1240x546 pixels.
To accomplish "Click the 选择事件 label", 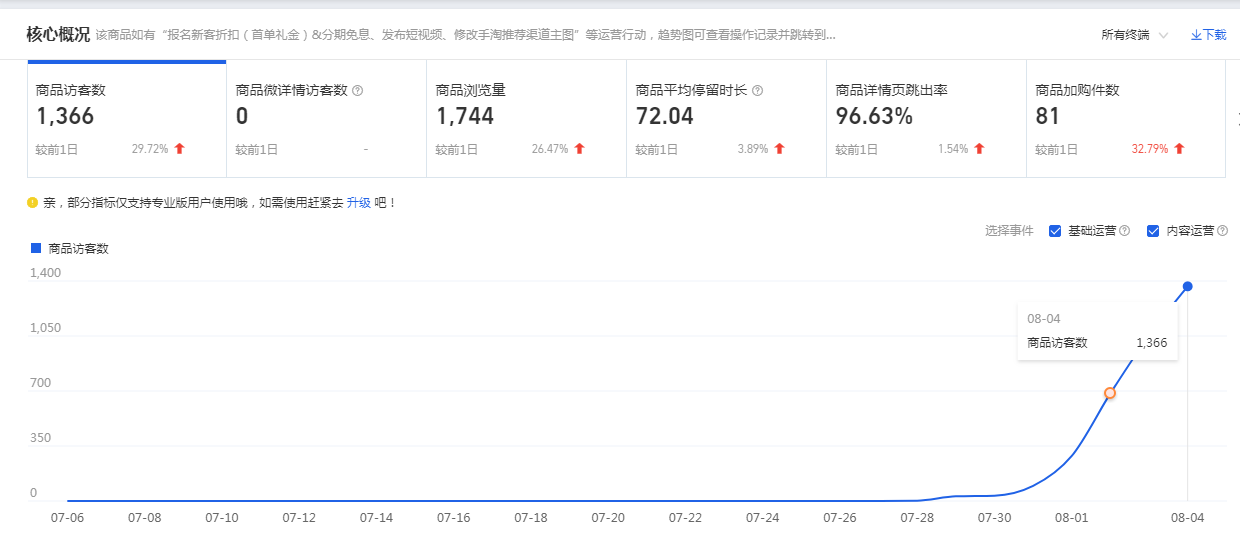I will (x=1009, y=231).
